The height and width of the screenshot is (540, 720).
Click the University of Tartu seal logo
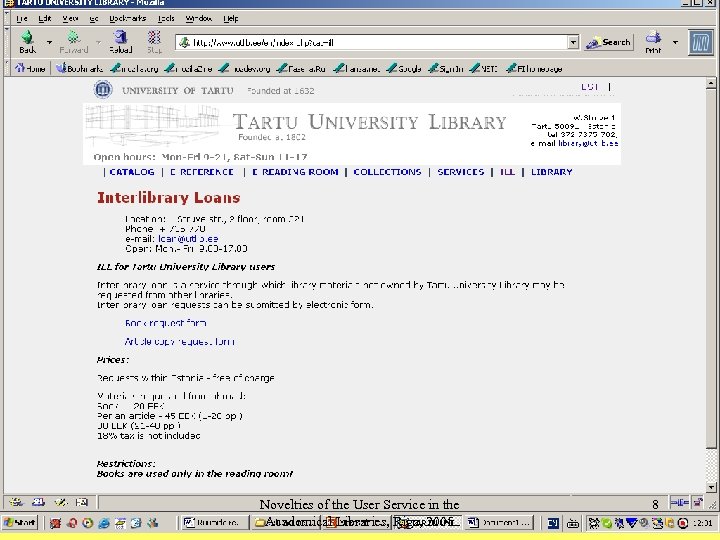coord(103,89)
